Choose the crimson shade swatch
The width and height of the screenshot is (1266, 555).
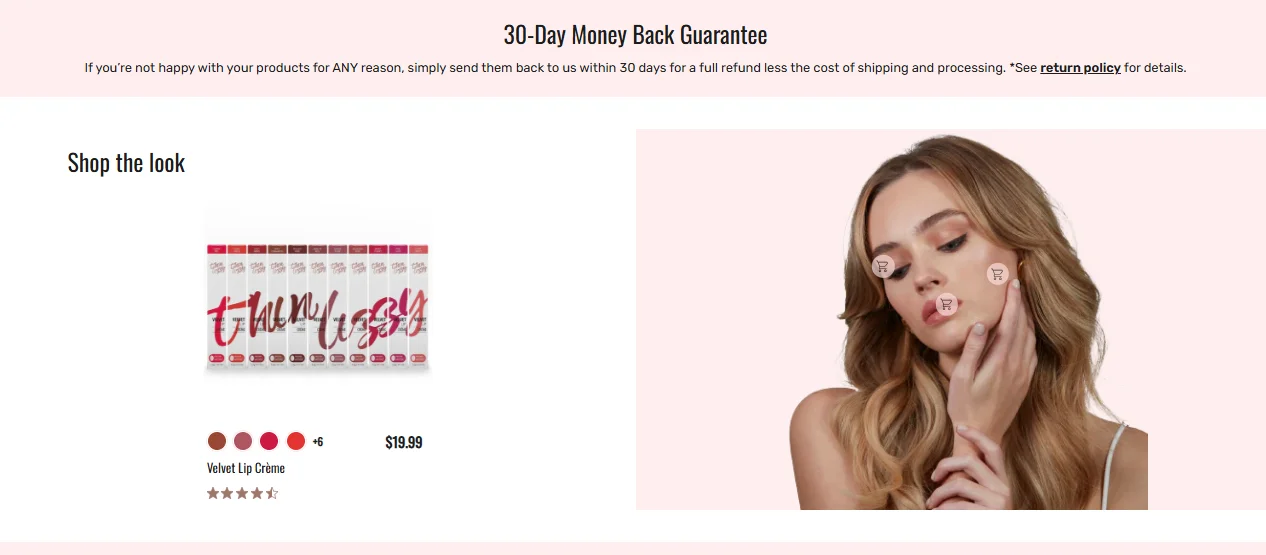point(269,441)
